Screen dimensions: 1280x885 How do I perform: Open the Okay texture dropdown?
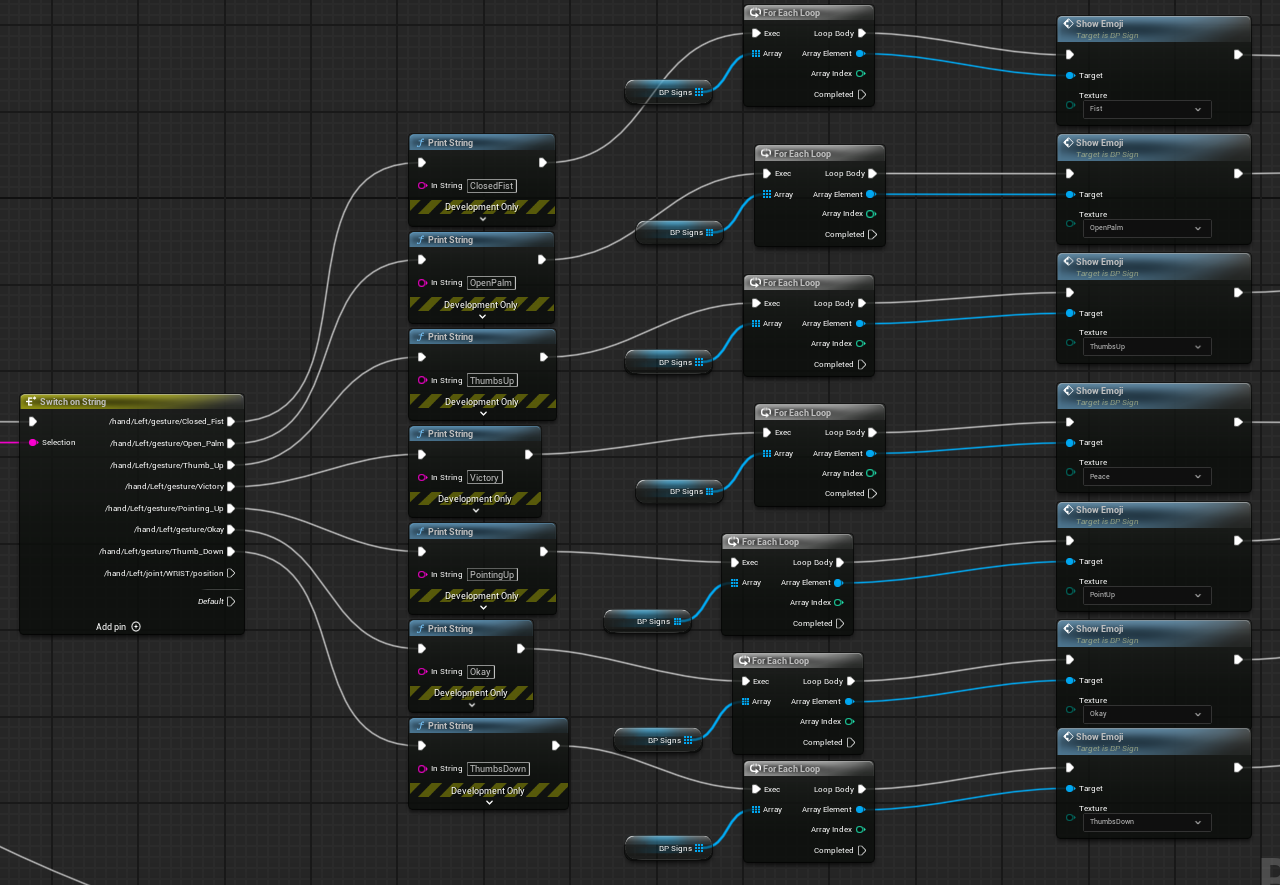(1146, 714)
